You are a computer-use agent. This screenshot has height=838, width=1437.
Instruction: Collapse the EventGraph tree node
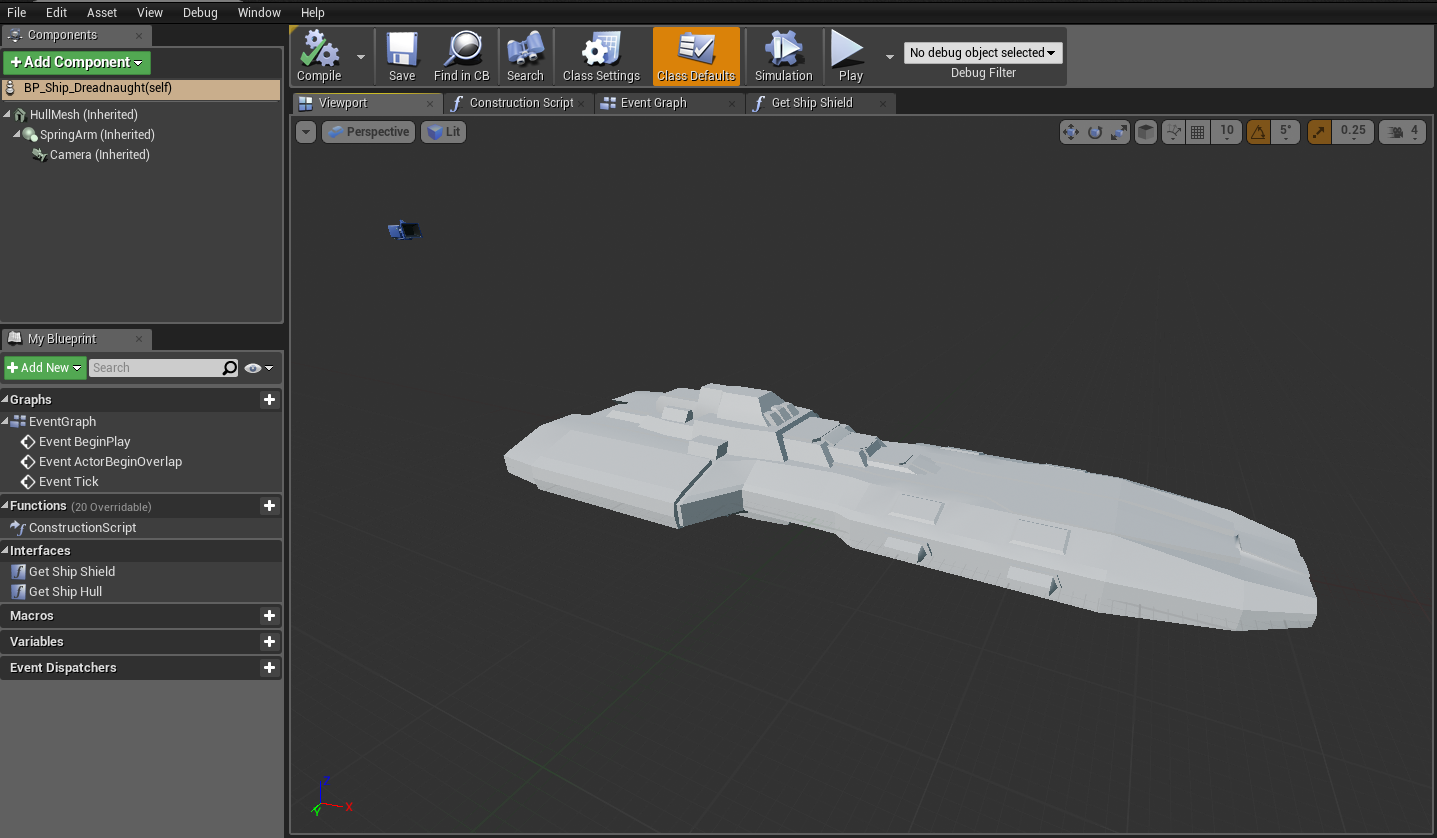(5, 422)
